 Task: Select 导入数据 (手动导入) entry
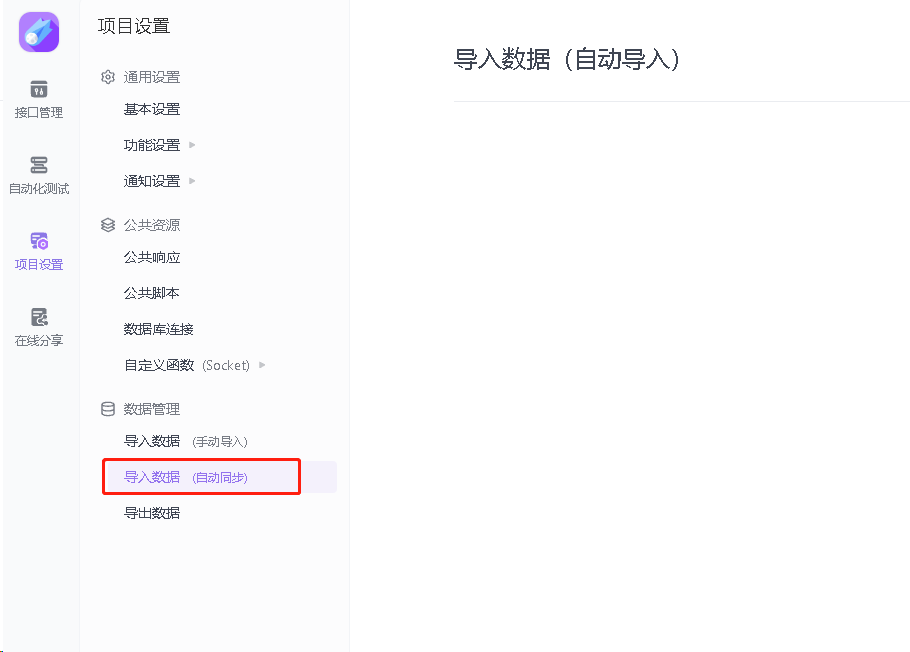[x=185, y=441]
